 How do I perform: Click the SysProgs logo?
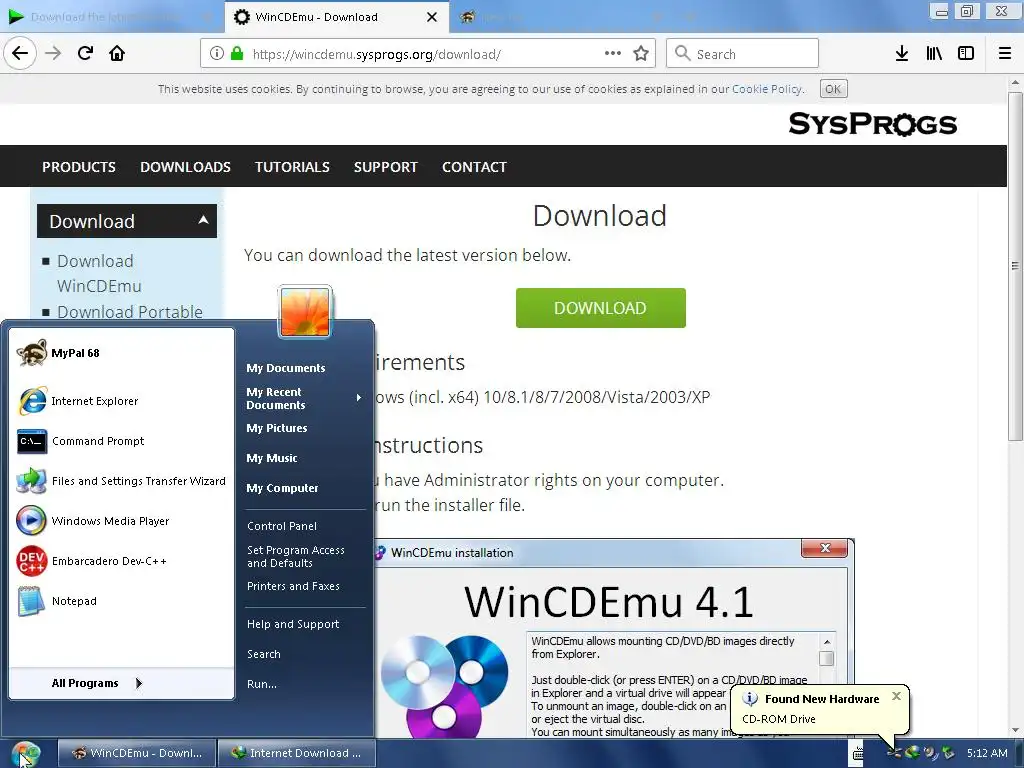click(x=872, y=123)
